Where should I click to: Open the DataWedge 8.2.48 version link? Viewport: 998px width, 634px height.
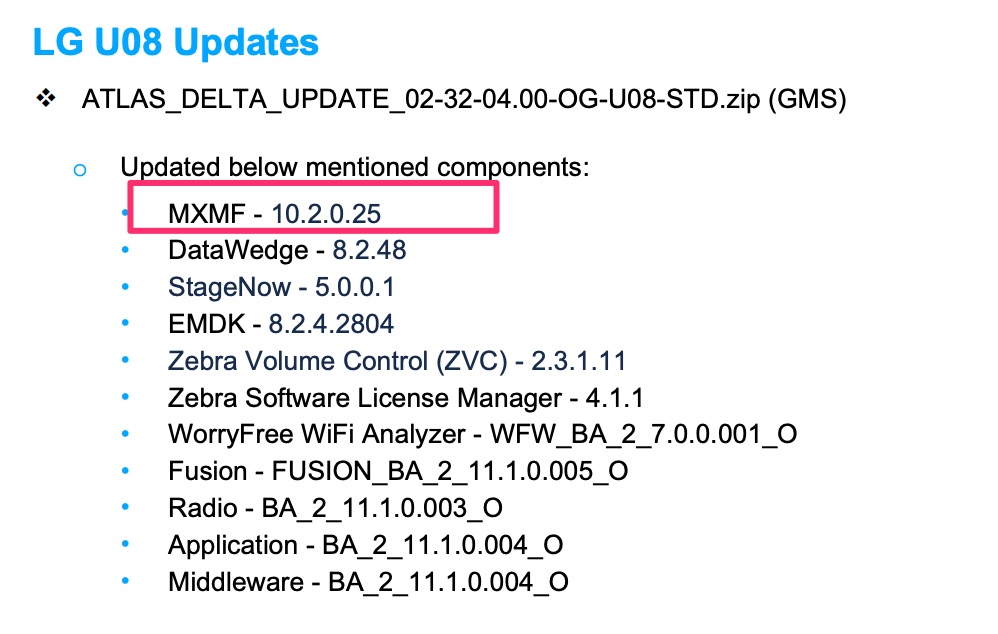tap(369, 249)
